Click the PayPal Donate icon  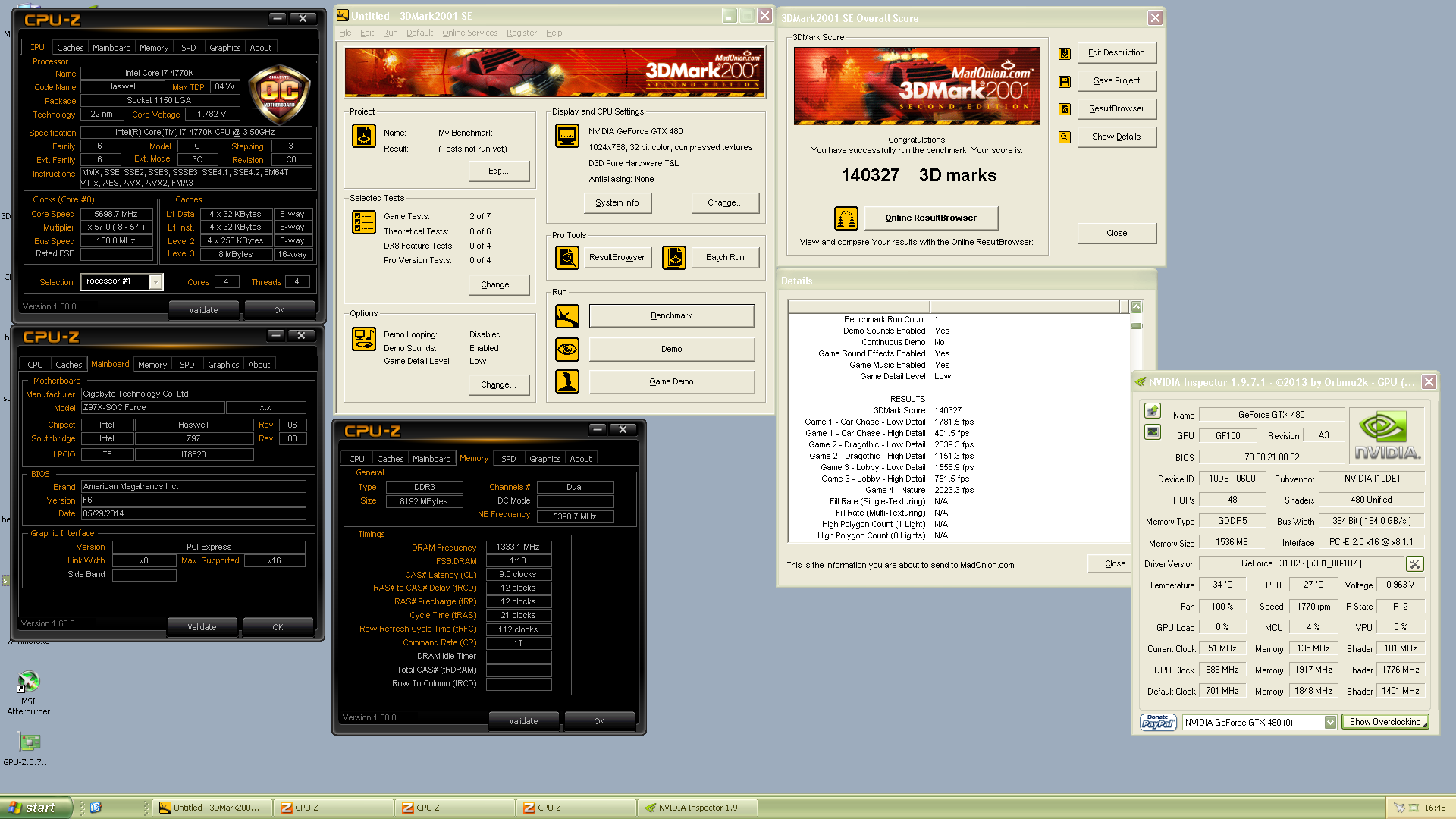[1158, 722]
